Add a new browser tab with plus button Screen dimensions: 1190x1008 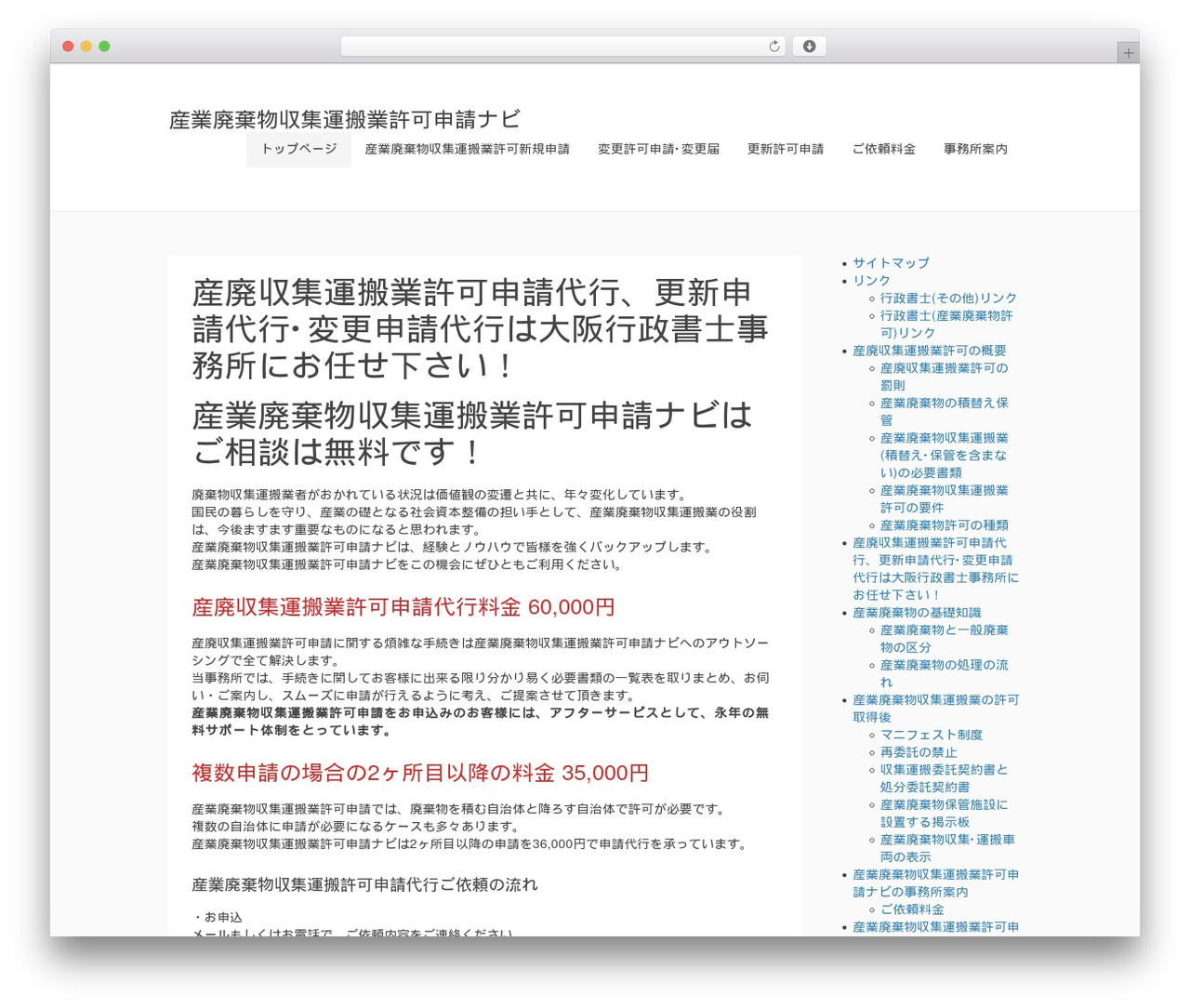click(x=1128, y=53)
